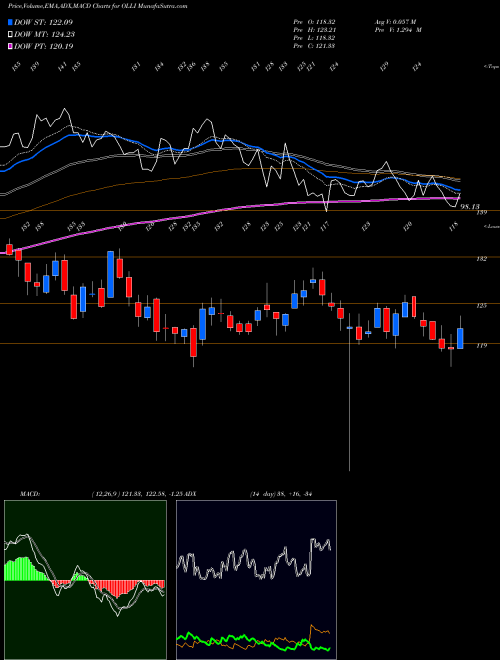This screenshot has height=660, width=500.
Task: Click the MACD parameters '(12,26,9)' text
Action: click(x=105, y=493)
